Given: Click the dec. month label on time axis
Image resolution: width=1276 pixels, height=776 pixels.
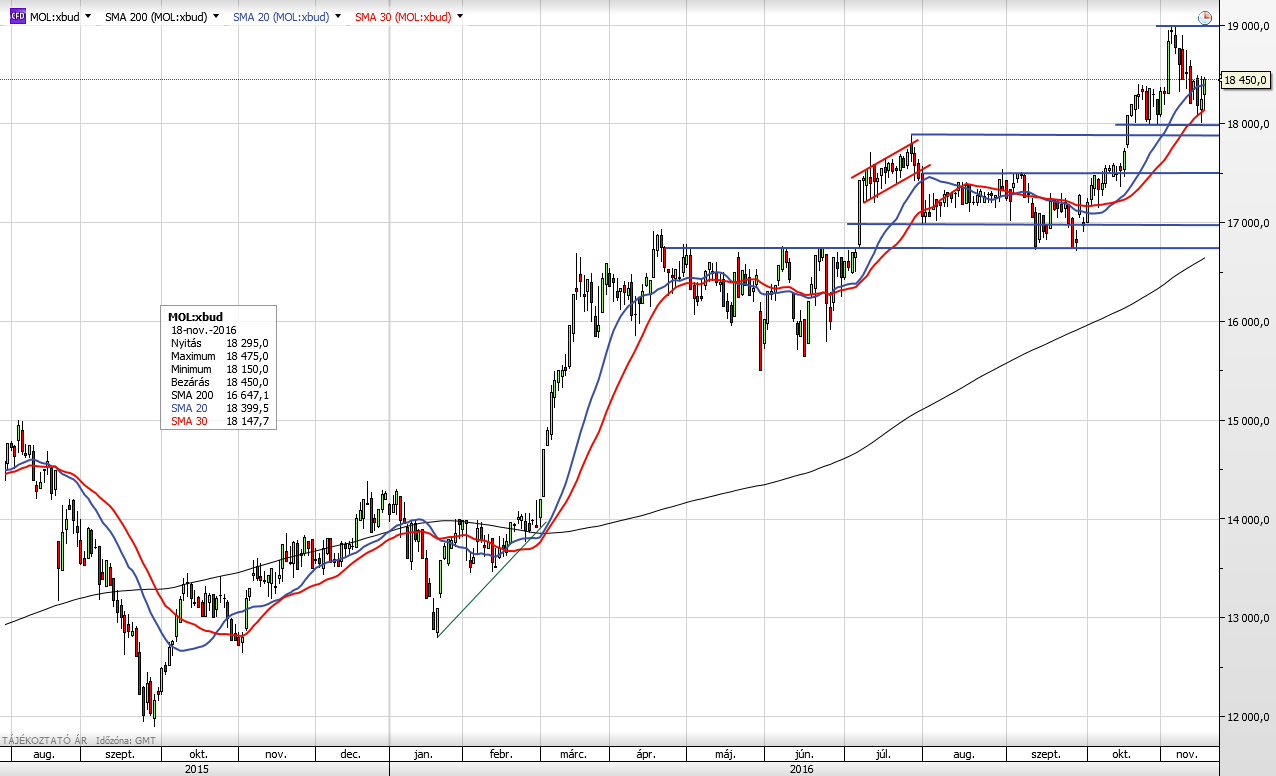Looking at the screenshot, I should 350,755.
